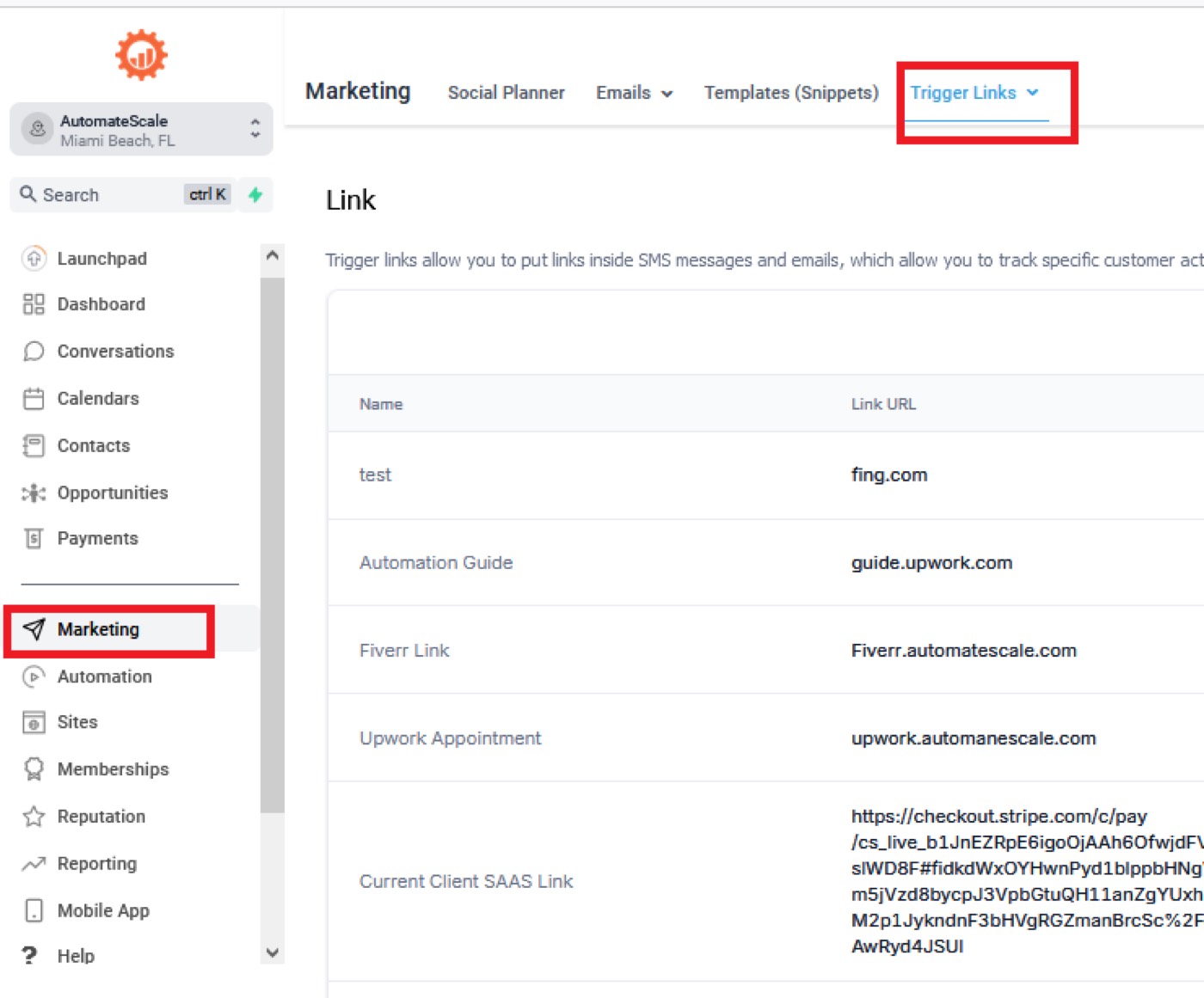Click the account avatar icon
The height and width of the screenshot is (998, 1204).
37,129
